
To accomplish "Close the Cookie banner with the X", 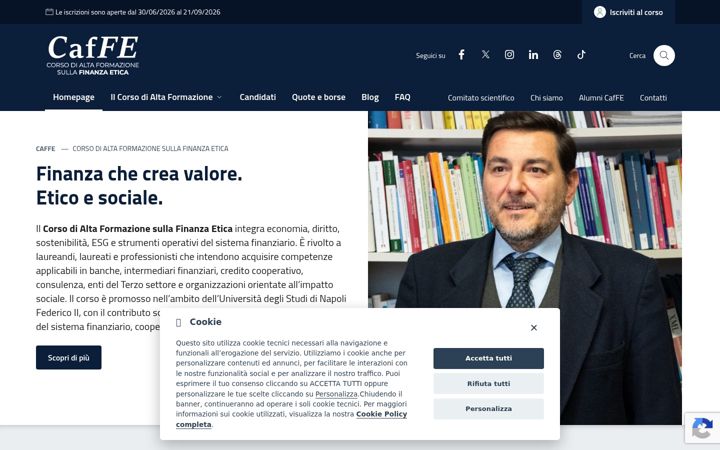I will 534,328.
